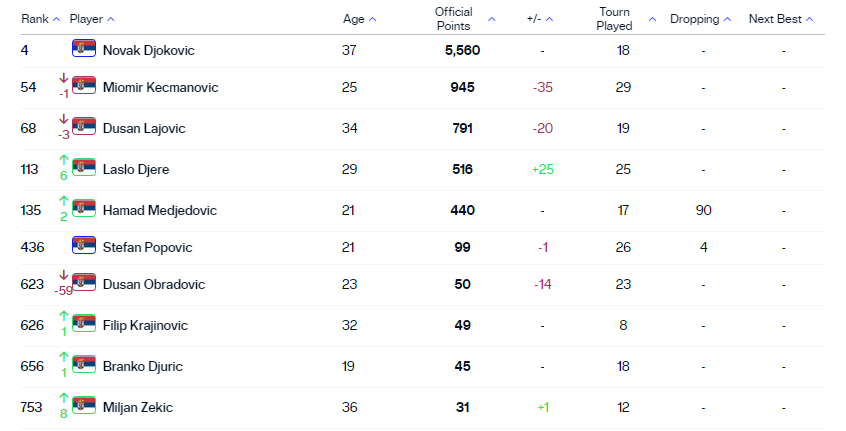Screen dimensions: 846x431
Task: Sort by Player name header
Action: [92, 19]
